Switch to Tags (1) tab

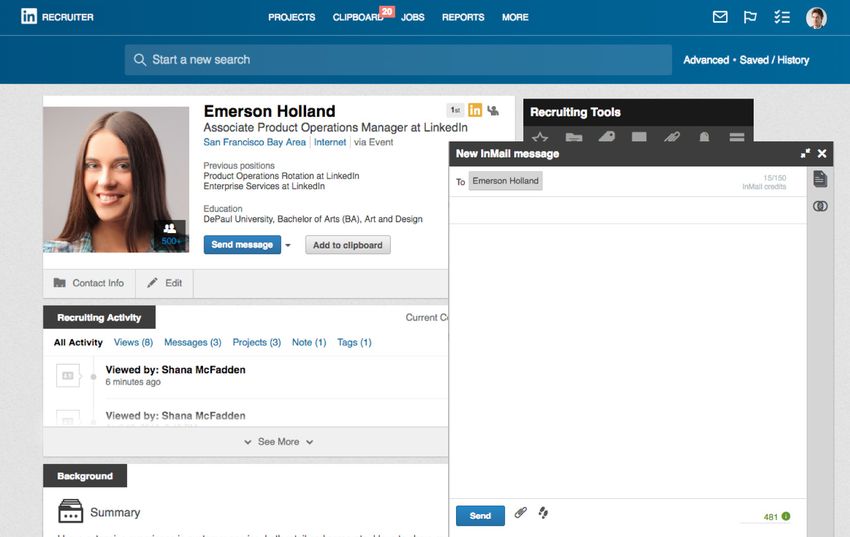point(355,342)
